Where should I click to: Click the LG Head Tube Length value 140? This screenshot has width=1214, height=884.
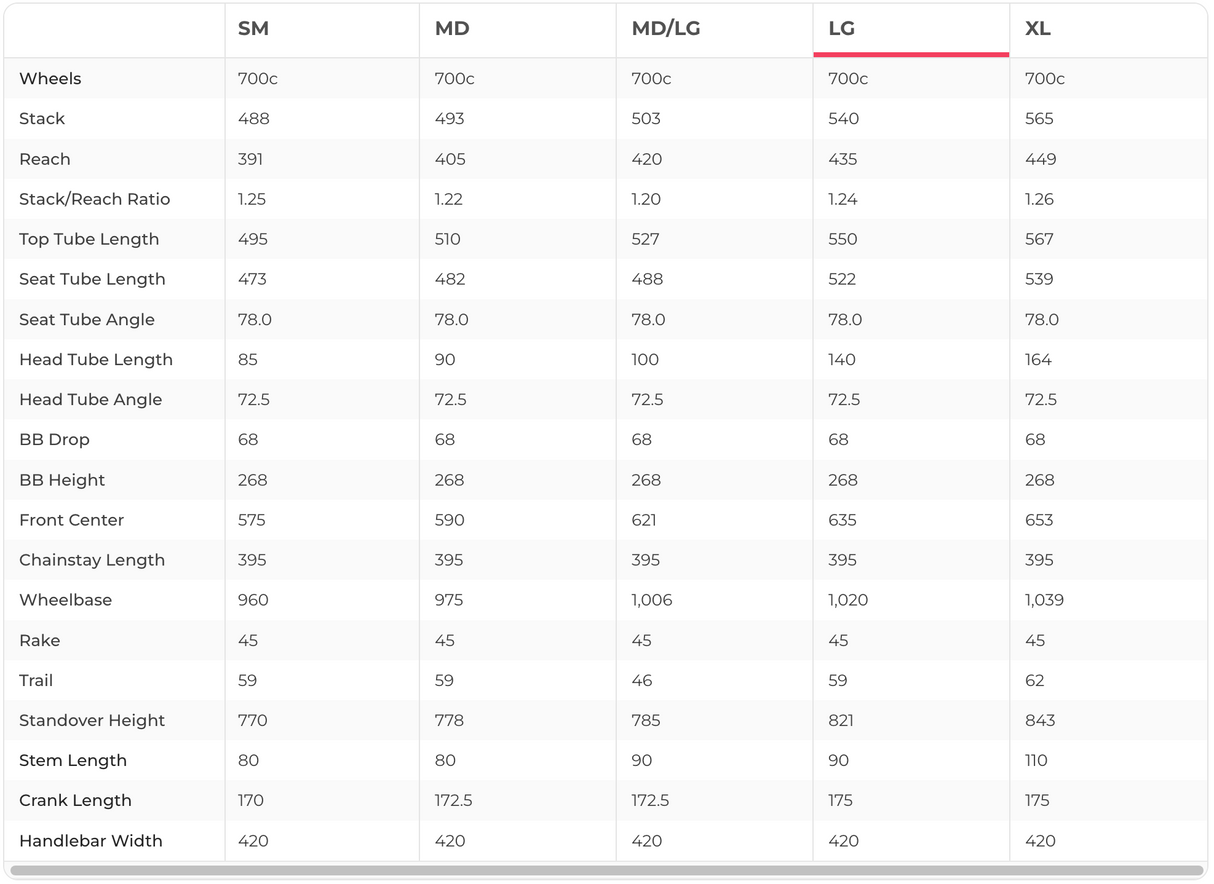pyautogui.click(x=842, y=360)
